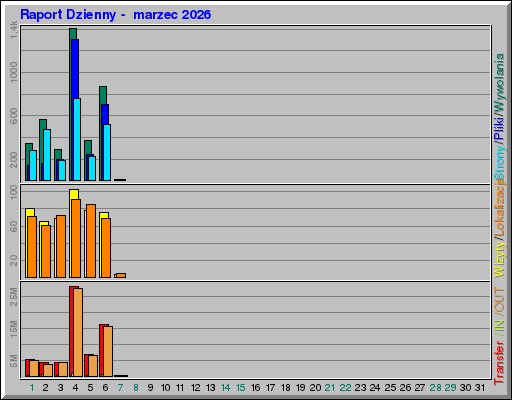Click day 30 label on x-axis

pos(466,388)
